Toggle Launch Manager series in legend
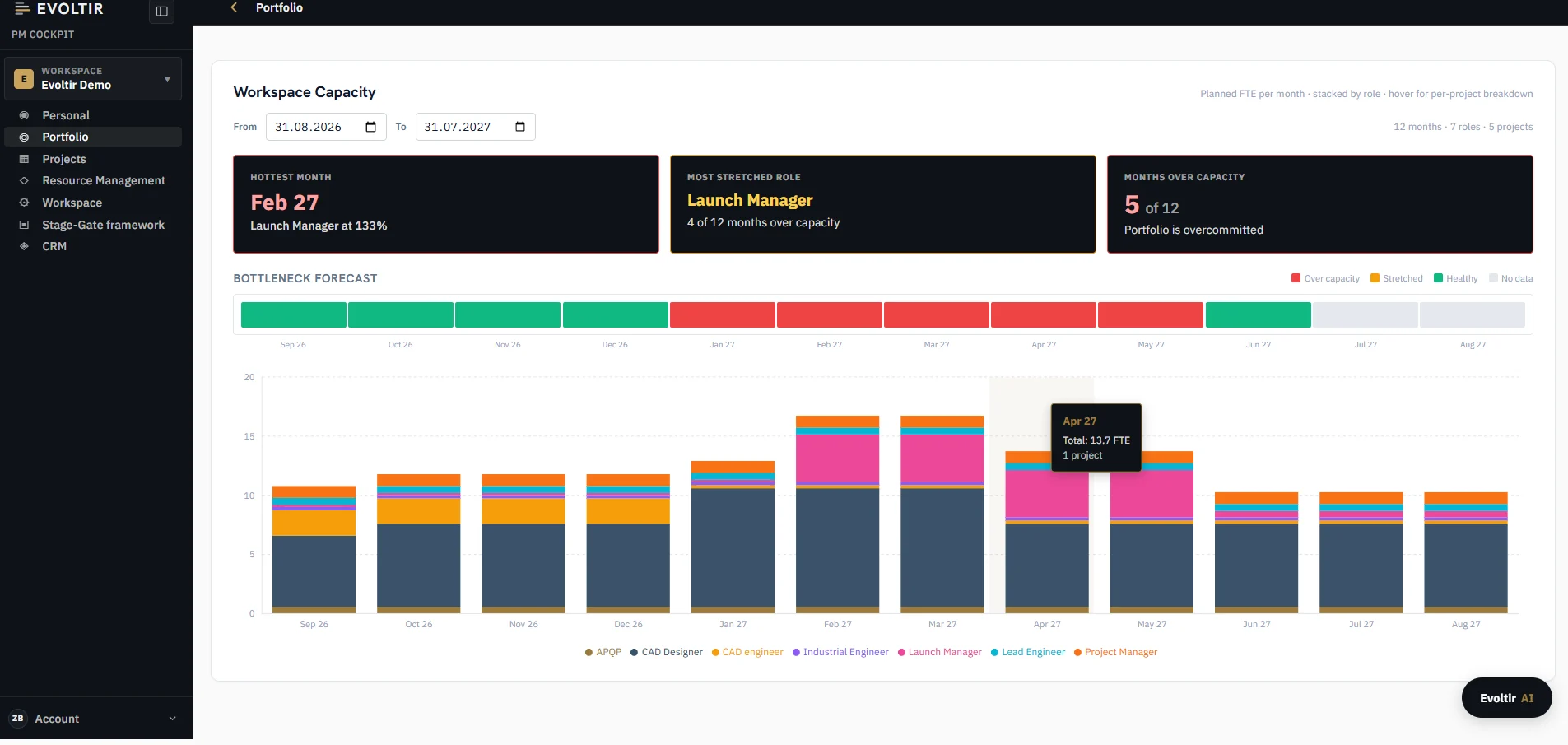The image size is (1568, 745). (939, 652)
